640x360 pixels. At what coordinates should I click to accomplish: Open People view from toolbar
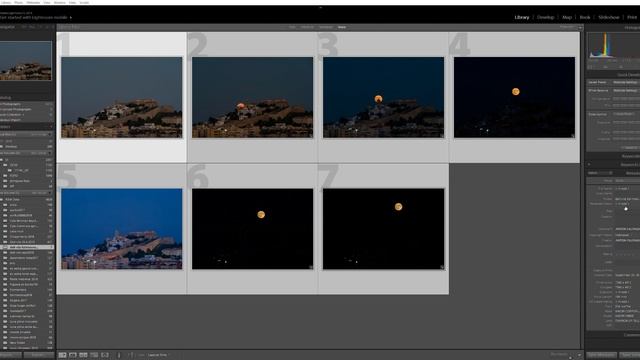pos(105,355)
